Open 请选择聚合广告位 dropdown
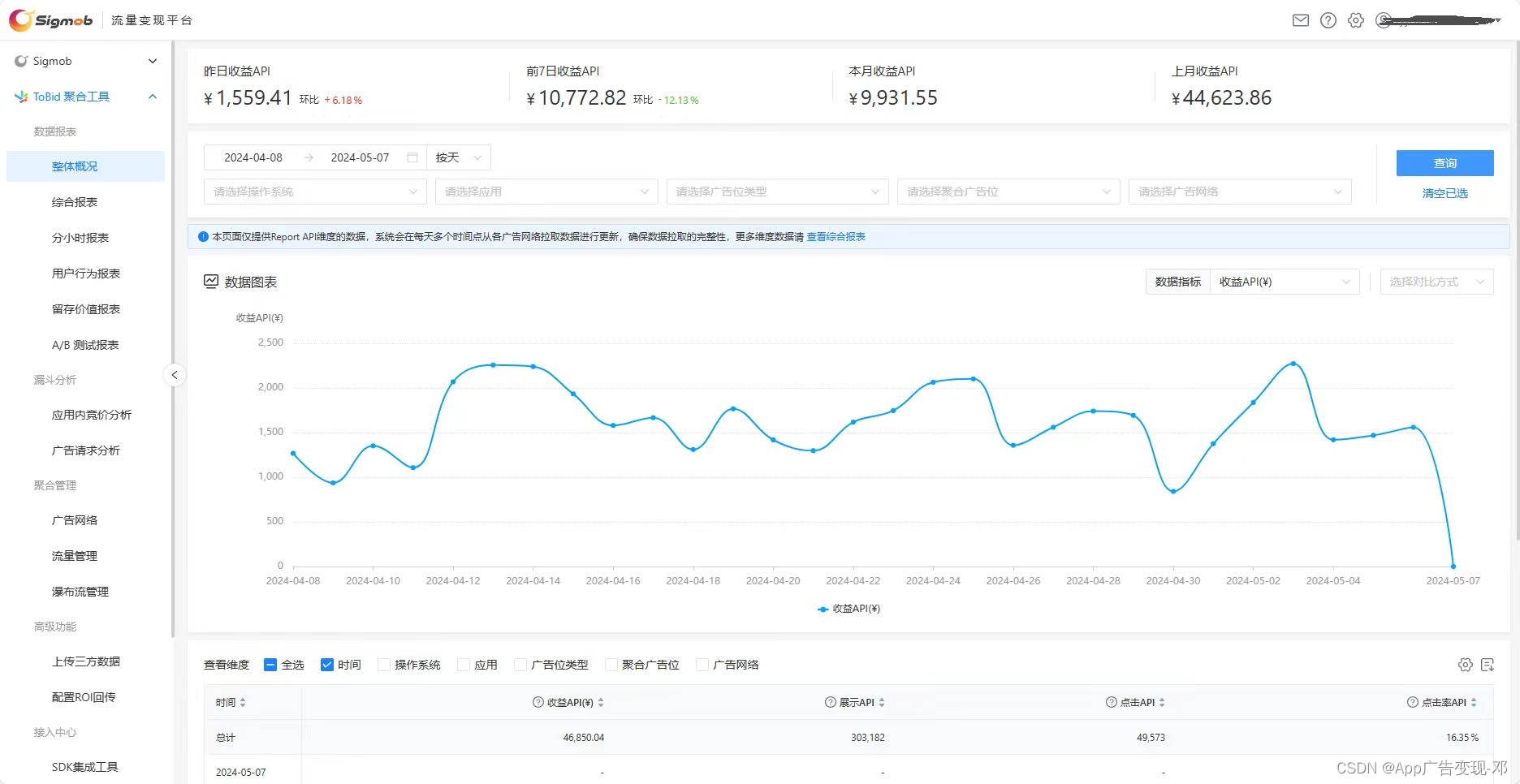Viewport: 1520px width, 784px height. point(1009,192)
